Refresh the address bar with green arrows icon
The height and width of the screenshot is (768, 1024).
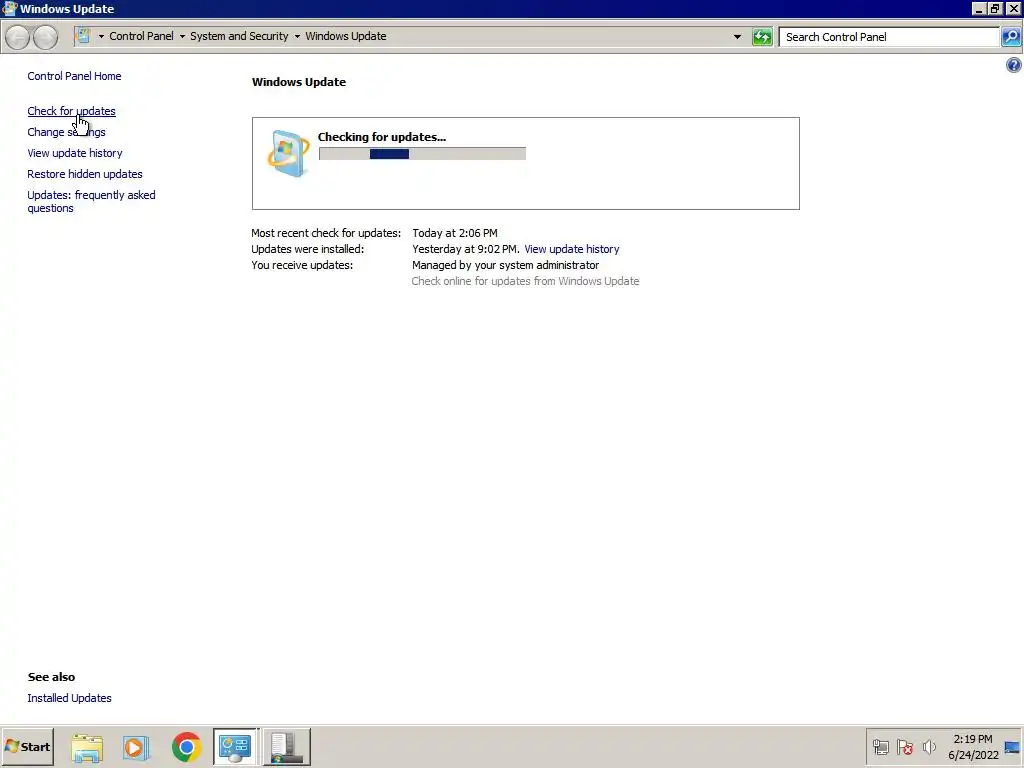762,37
